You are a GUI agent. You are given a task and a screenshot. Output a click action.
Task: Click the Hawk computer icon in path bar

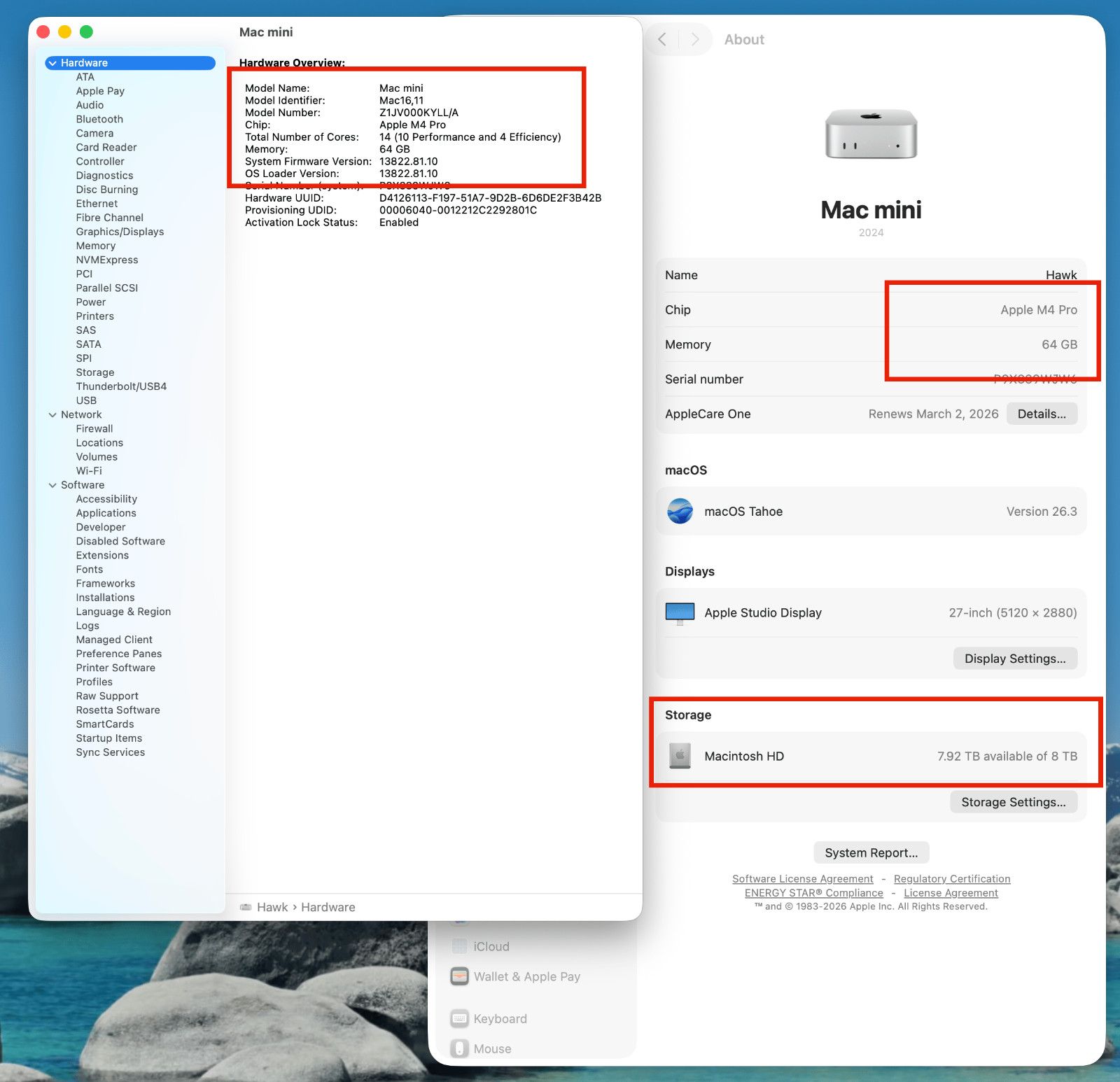[x=246, y=907]
